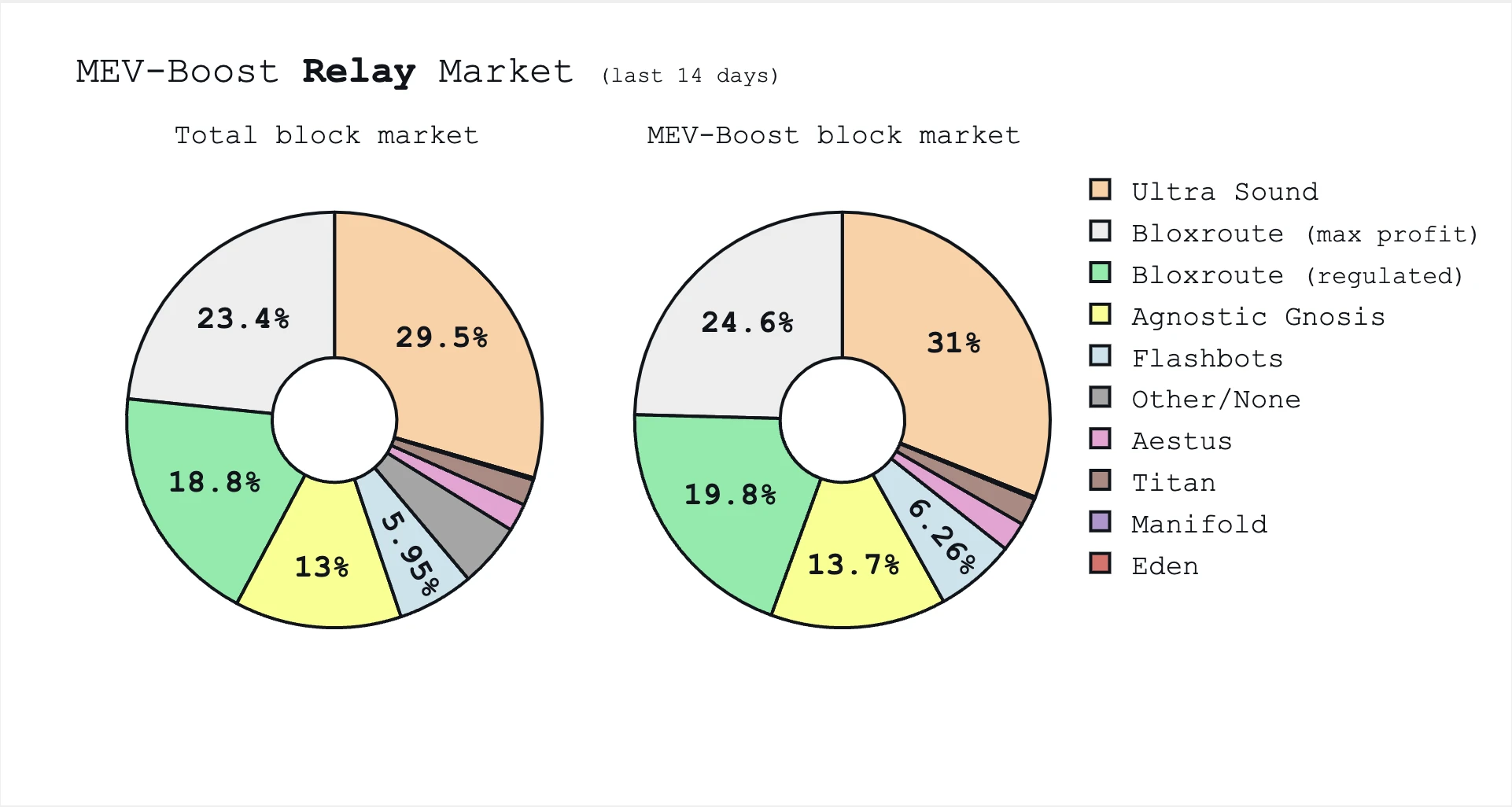Click the 18.8% green slice in left chart
1512x807 pixels.
(x=214, y=481)
